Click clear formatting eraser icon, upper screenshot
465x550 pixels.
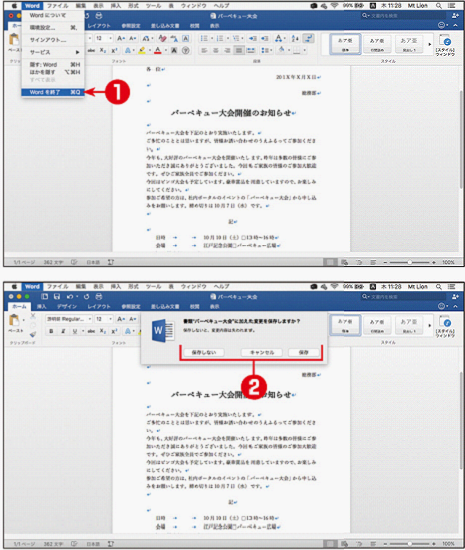click(x=162, y=38)
